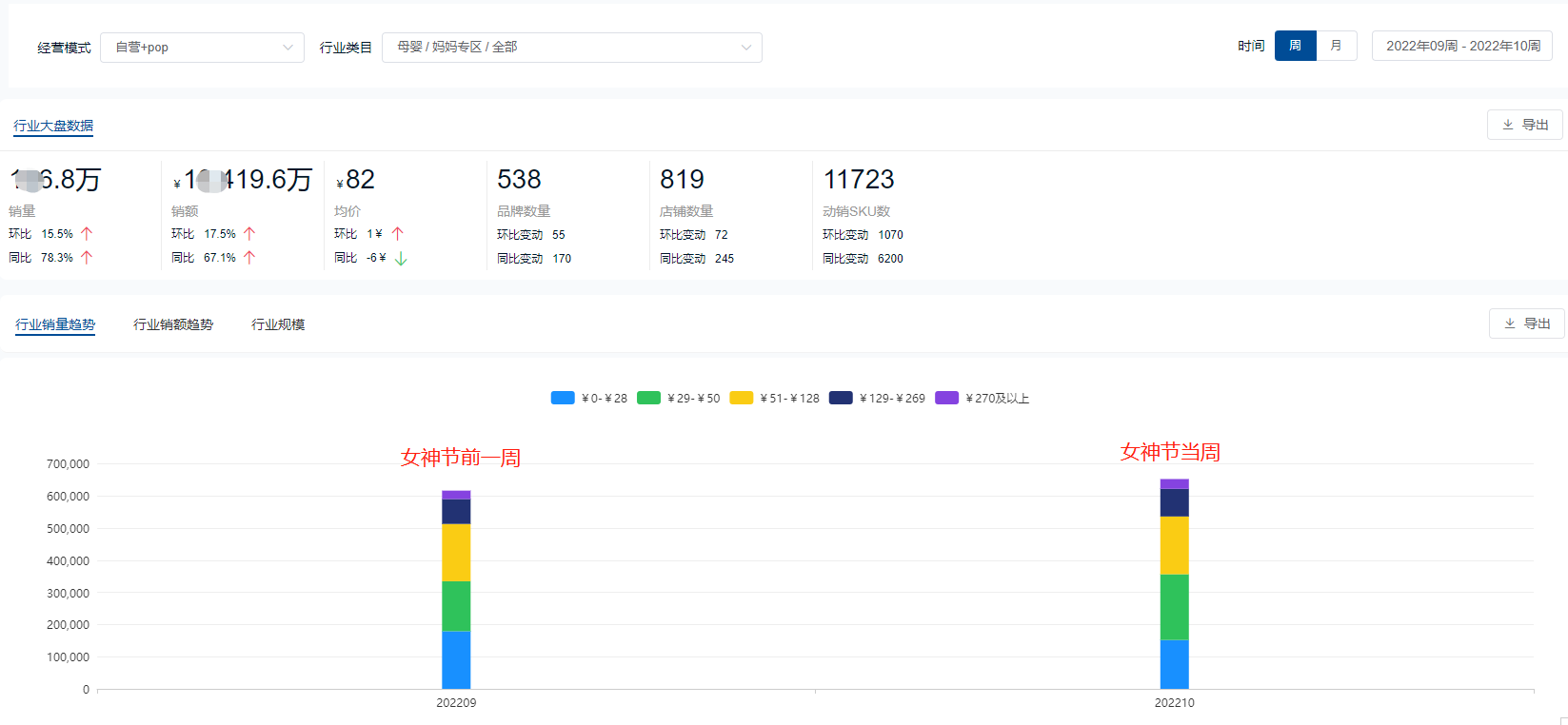Click the 538 品牌数量 value

pyautogui.click(x=519, y=179)
